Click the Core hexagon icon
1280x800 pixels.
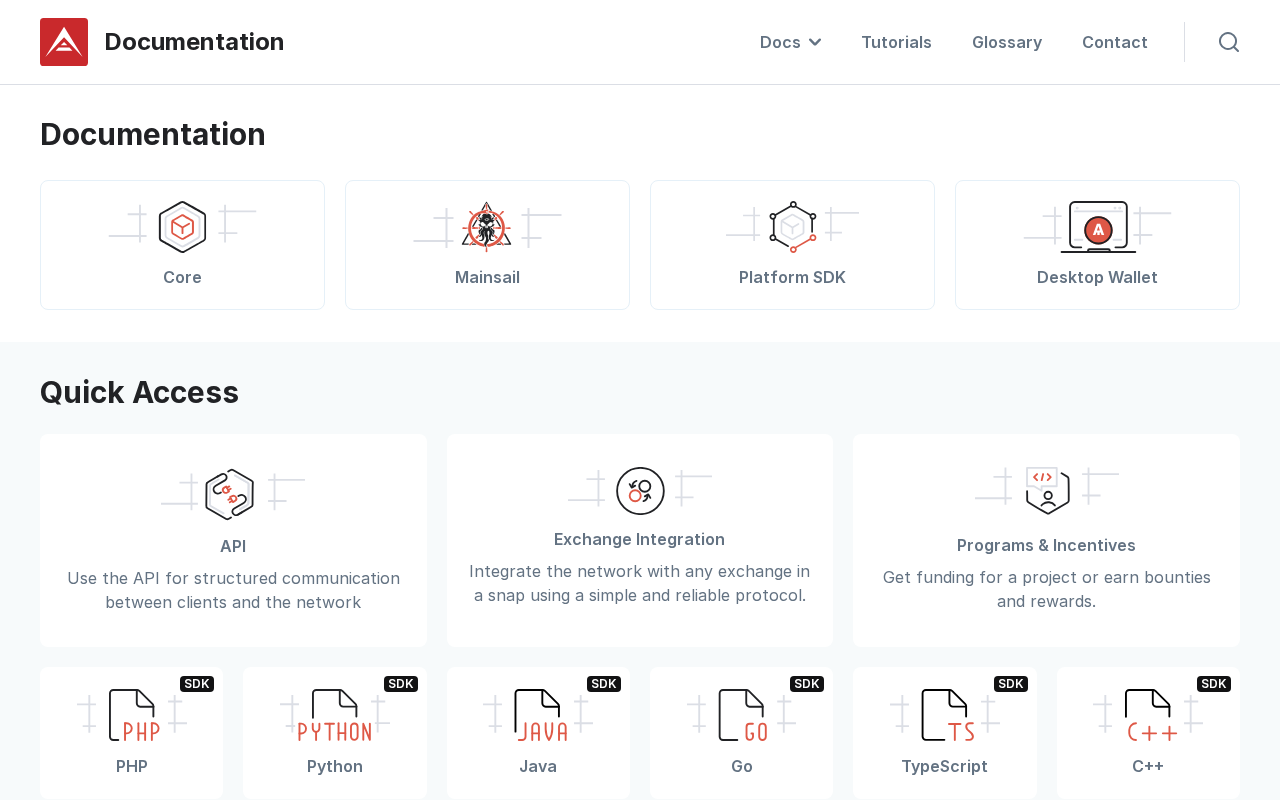click(x=182, y=227)
